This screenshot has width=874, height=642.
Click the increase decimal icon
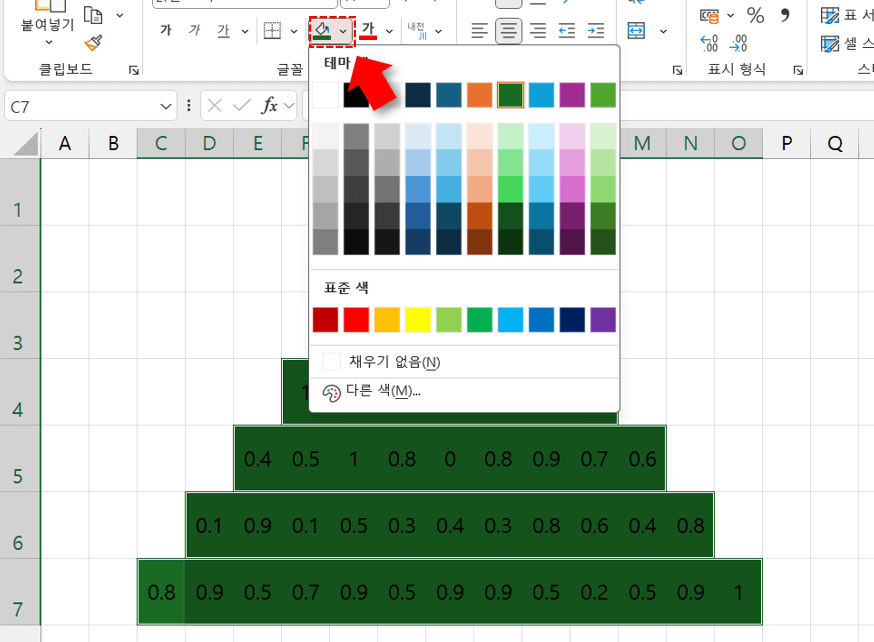click(710, 43)
